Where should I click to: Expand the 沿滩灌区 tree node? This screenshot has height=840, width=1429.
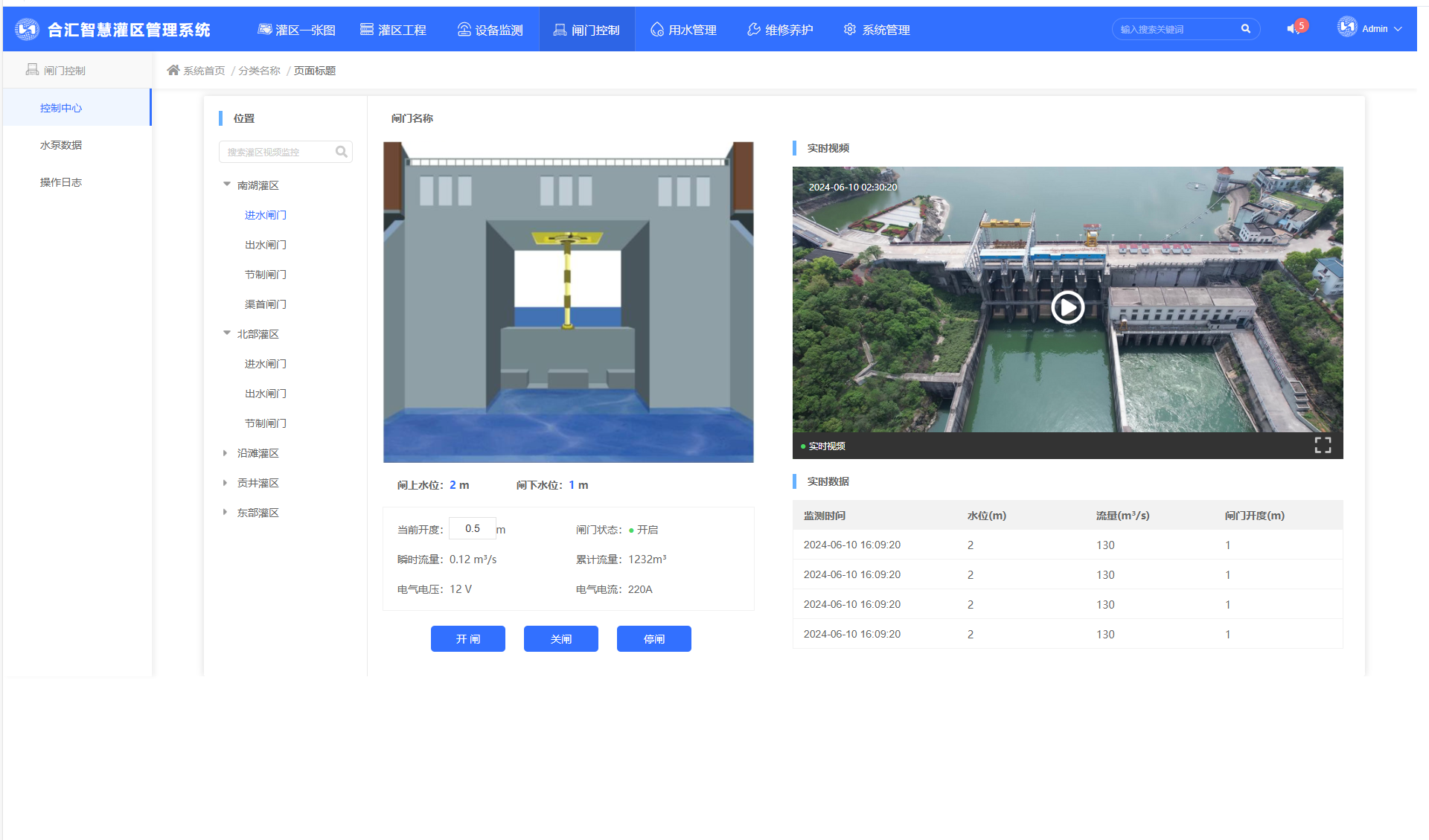click(x=226, y=452)
